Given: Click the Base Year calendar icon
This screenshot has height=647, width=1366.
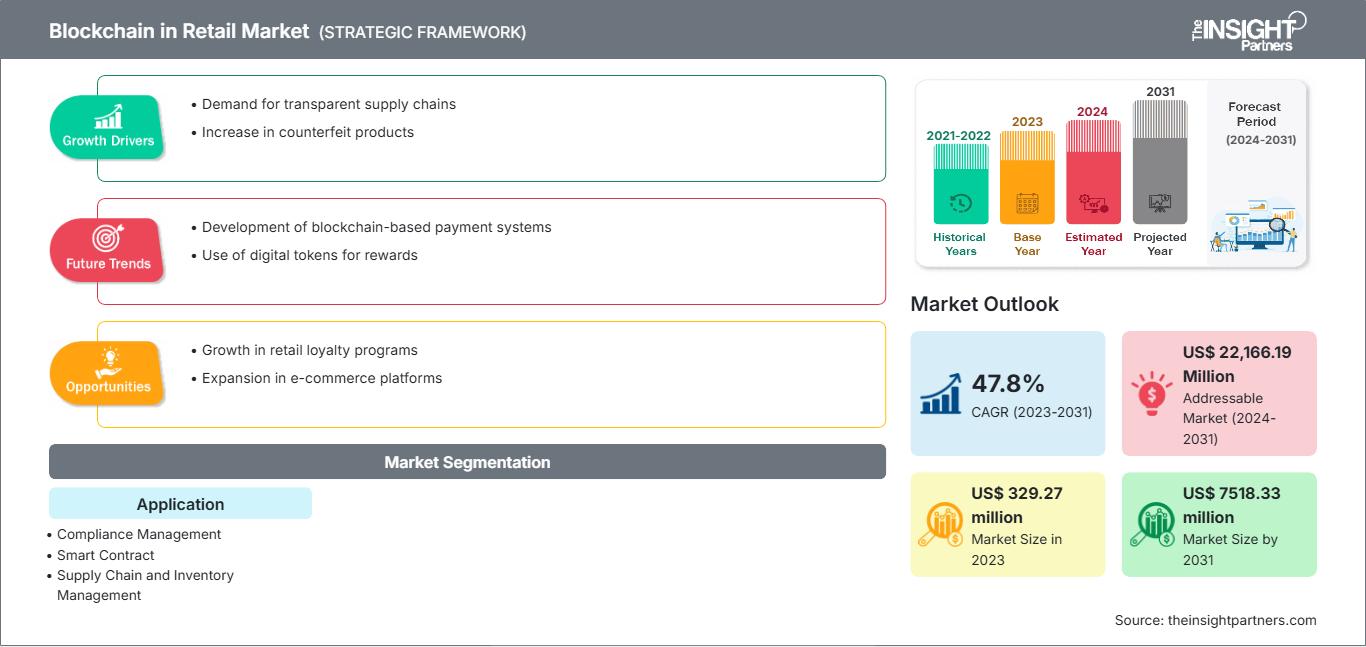Looking at the screenshot, I should (1027, 204).
